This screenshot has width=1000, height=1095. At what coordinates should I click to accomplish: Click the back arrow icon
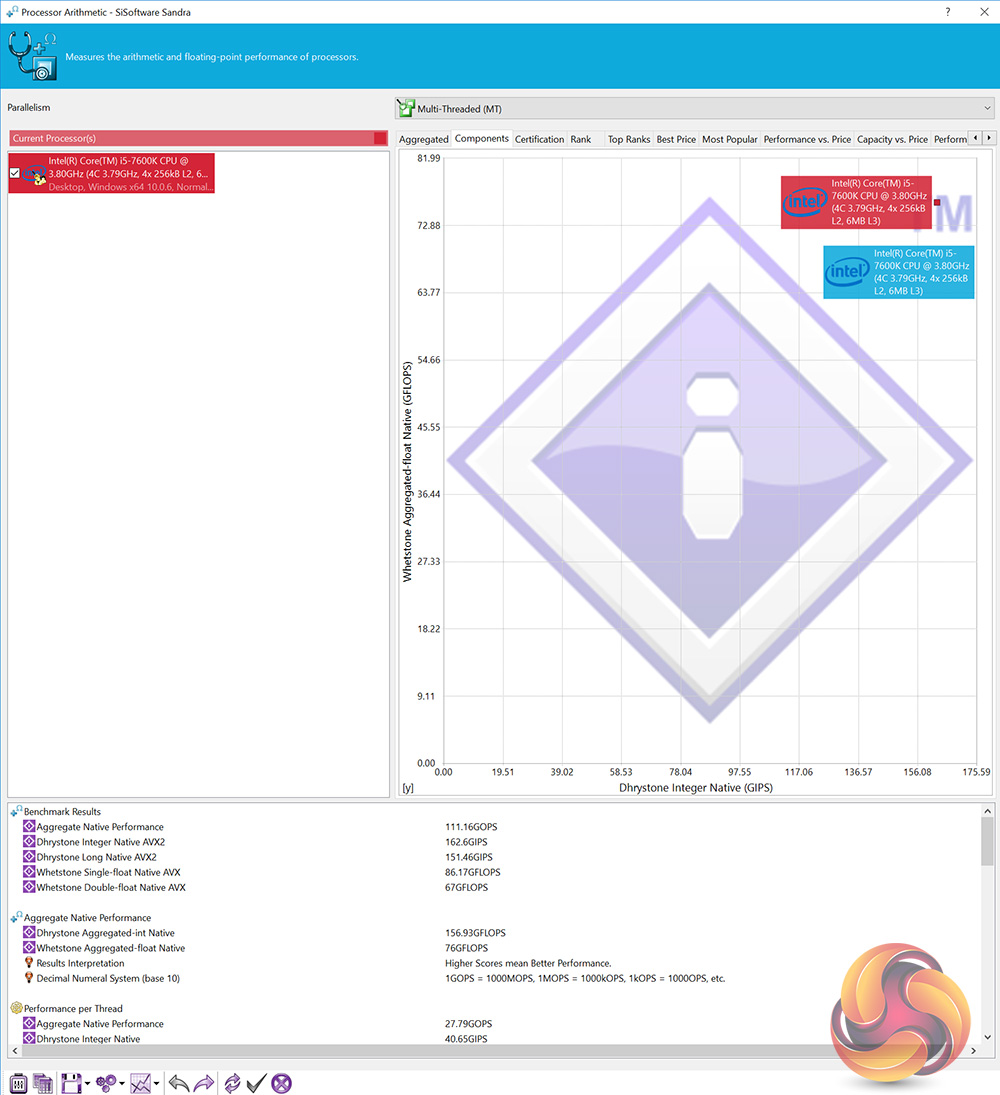tap(179, 1083)
